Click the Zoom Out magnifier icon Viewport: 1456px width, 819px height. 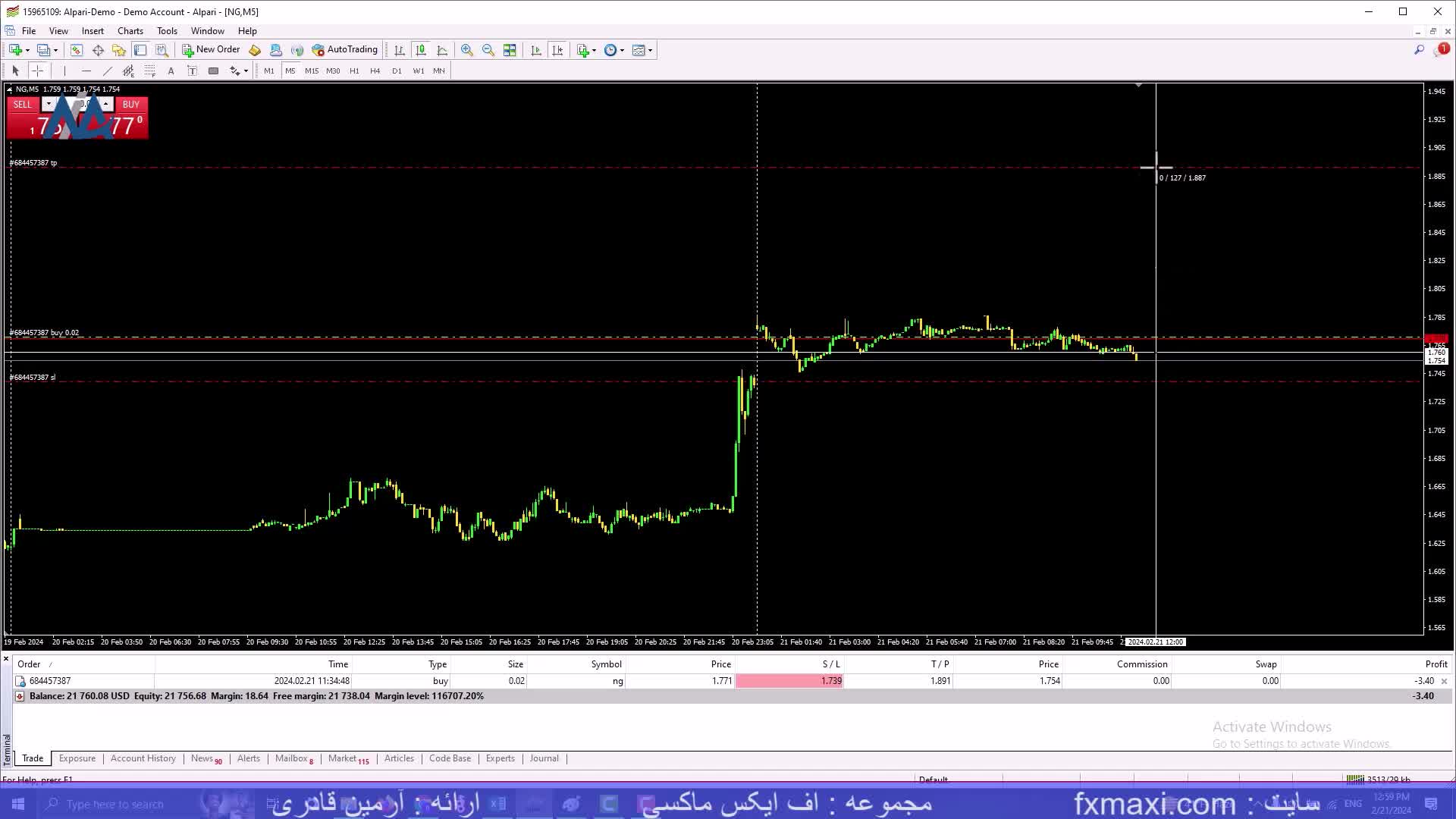(x=488, y=50)
